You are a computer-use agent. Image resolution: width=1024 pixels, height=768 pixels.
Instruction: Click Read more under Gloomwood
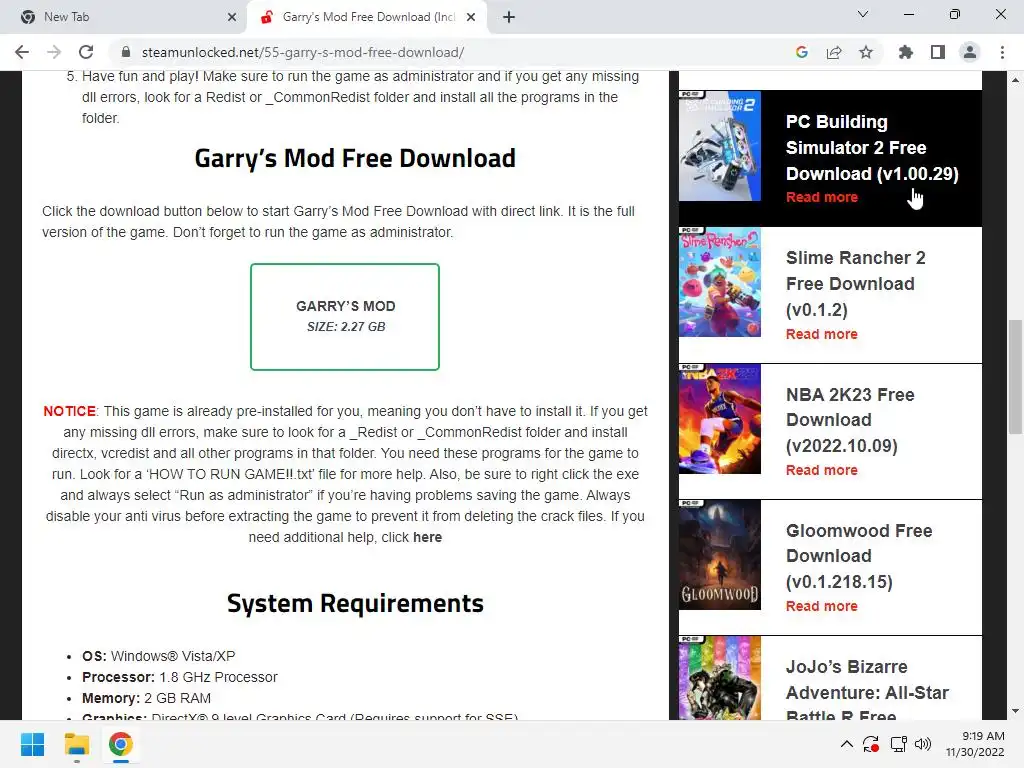[822, 606]
